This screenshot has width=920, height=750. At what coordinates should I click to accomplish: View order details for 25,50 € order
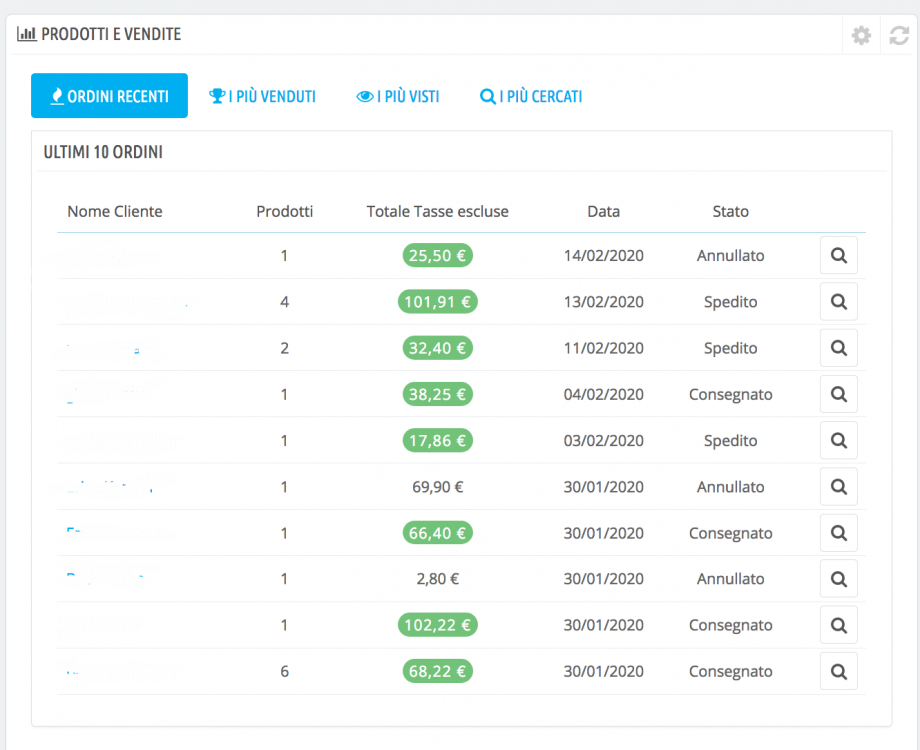[x=838, y=255]
